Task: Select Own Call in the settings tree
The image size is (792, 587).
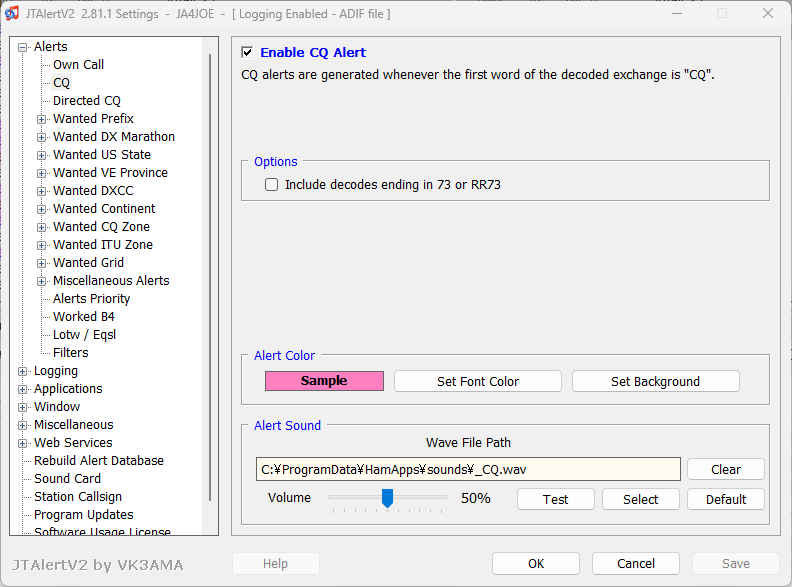Action: click(78, 65)
